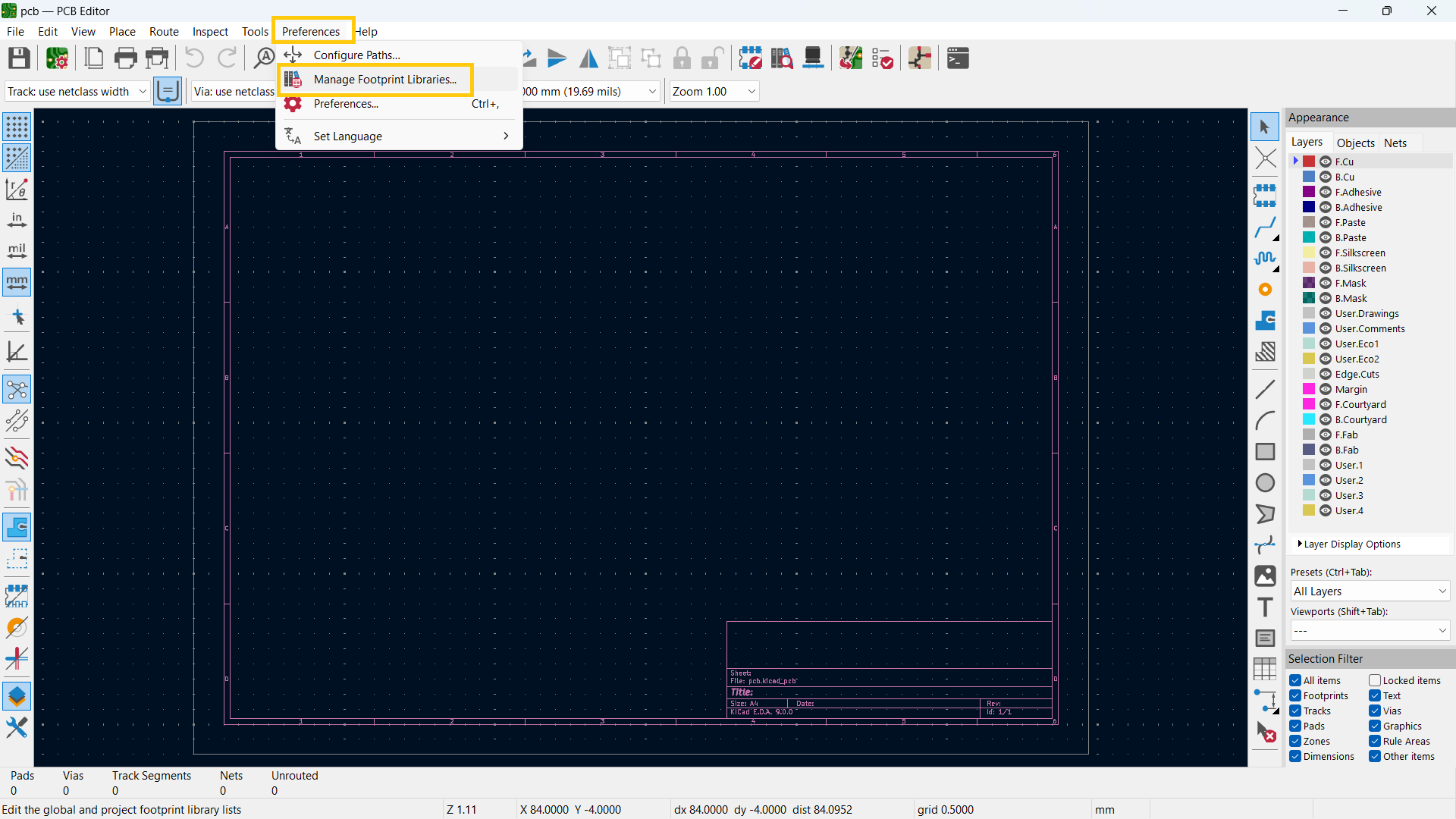This screenshot has height=819, width=1456.
Task: Activate the Route Tracks tool
Action: 1265,227
